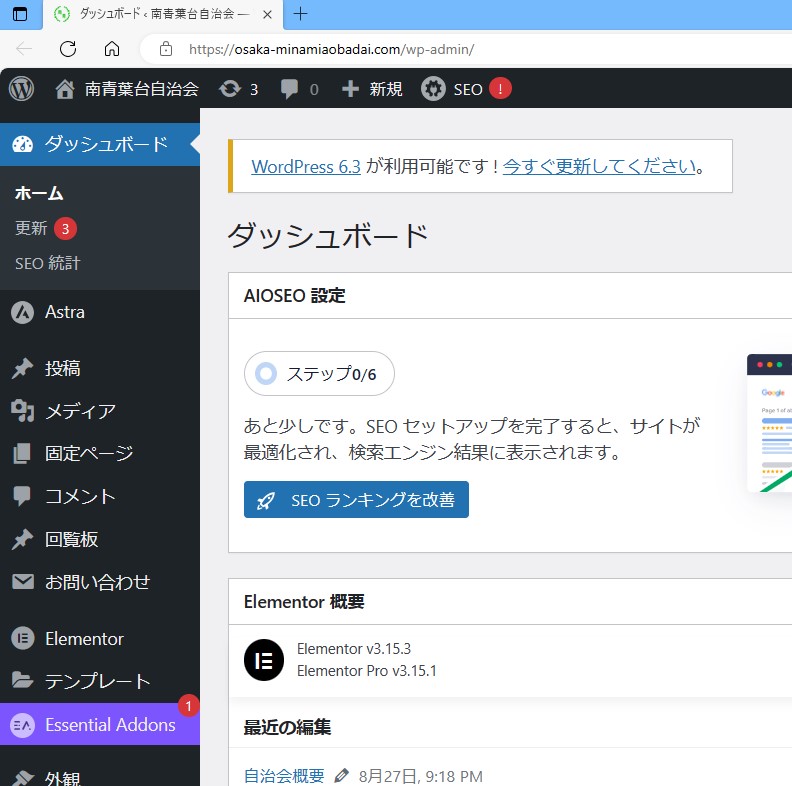The image size is (792, 786).
Task: Click the WordPress logo icon
Action: pos(21,89)
